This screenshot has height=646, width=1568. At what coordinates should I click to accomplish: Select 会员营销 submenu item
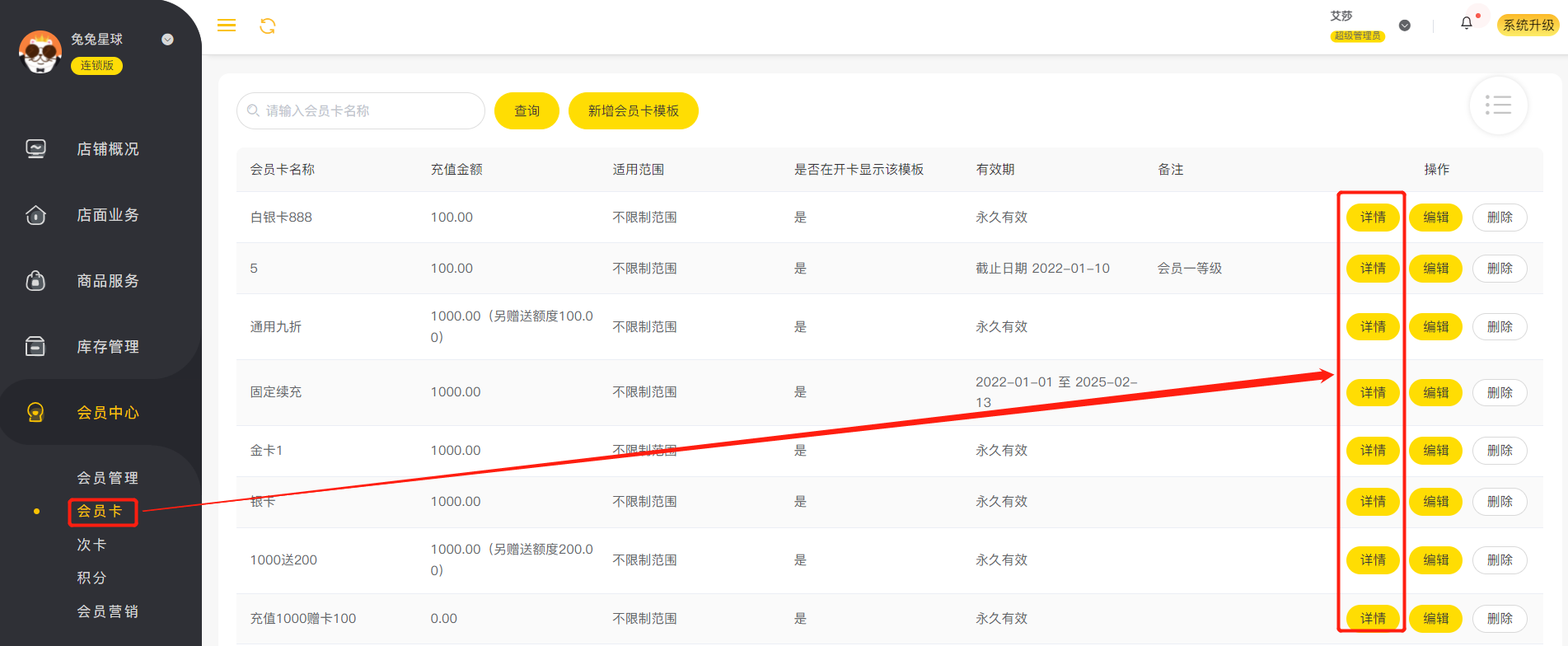tap(108, 611)
